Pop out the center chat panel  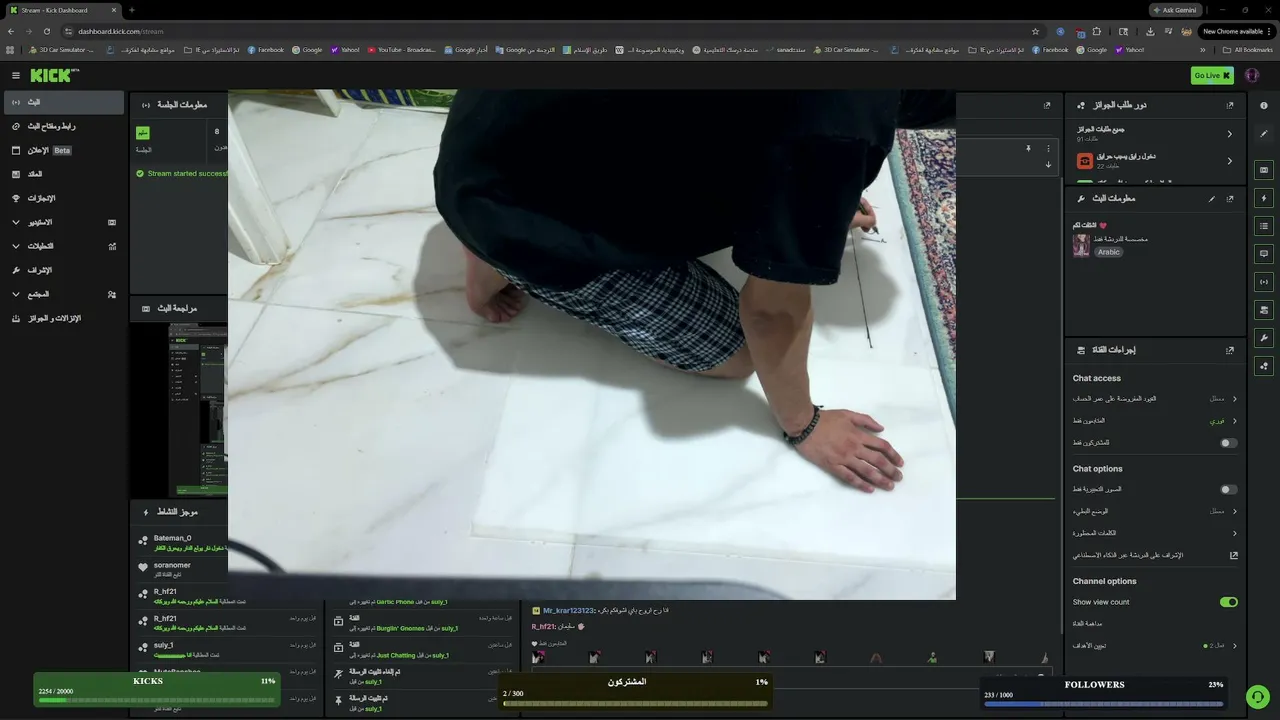coord(1047,105)
